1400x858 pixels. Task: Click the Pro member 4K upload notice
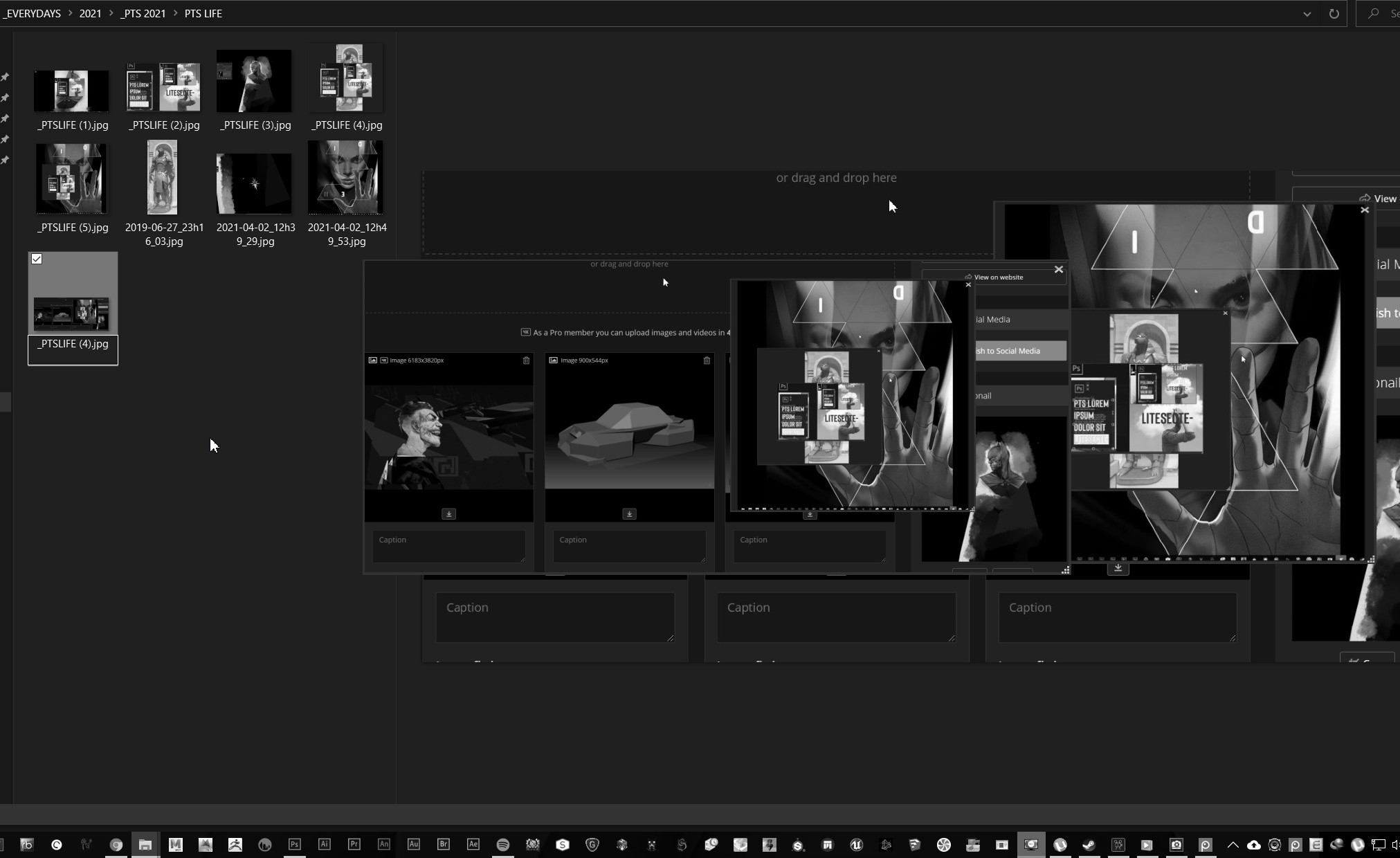(626, 332)
